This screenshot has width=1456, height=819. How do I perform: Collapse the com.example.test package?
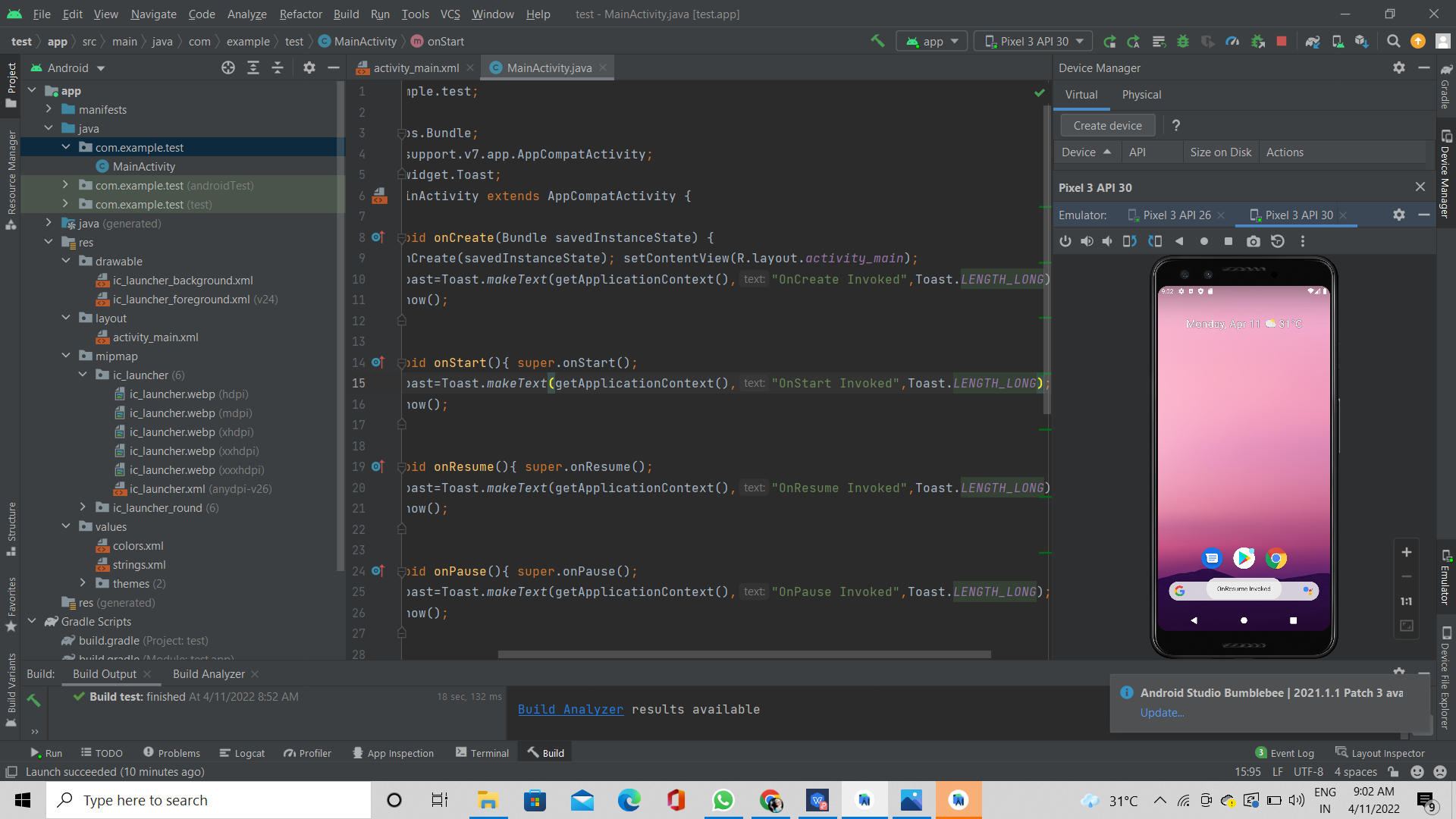[x=65, y=147]
